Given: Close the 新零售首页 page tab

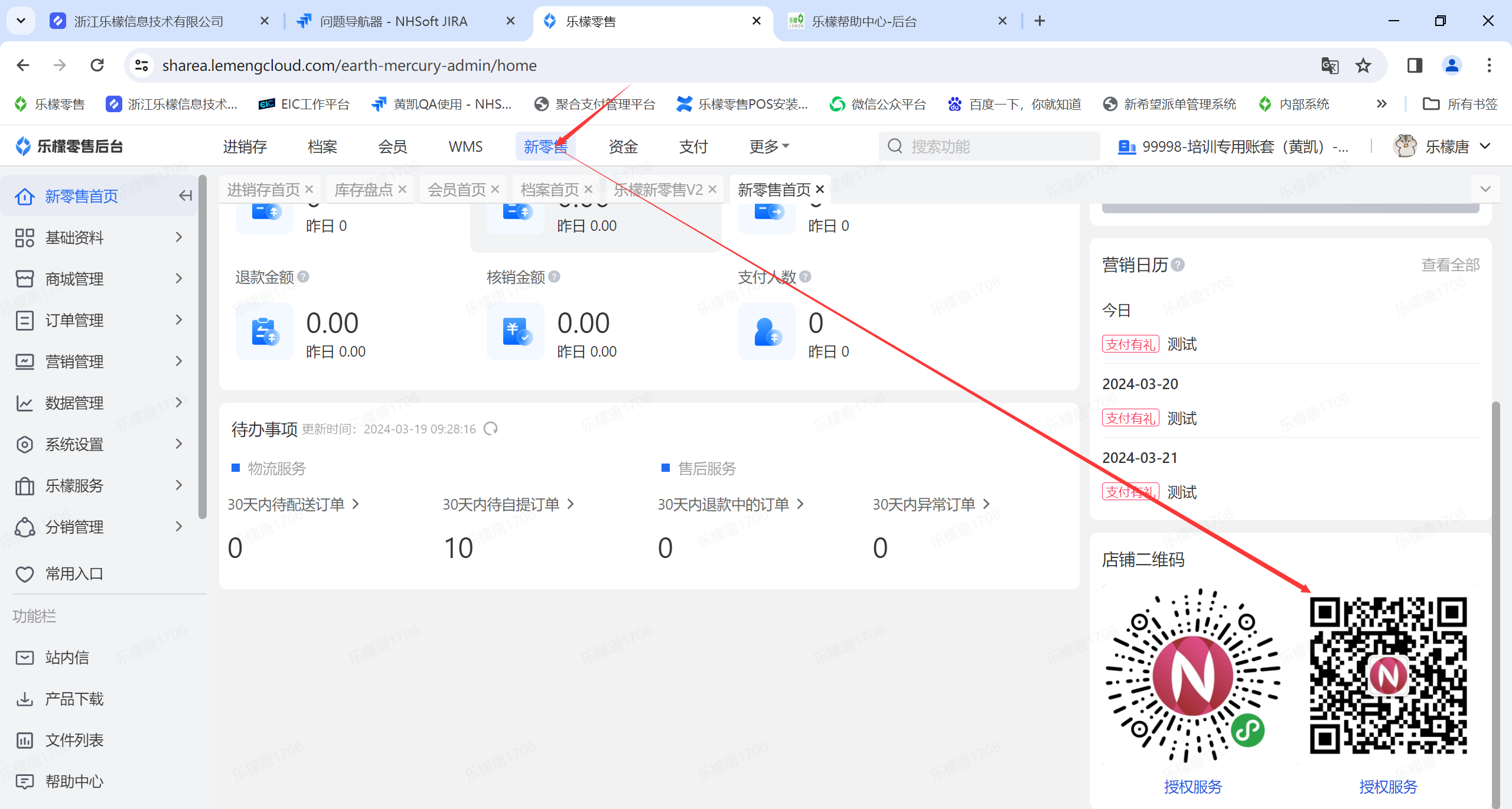Looking at the screenshot, I should tap(820, 190).
